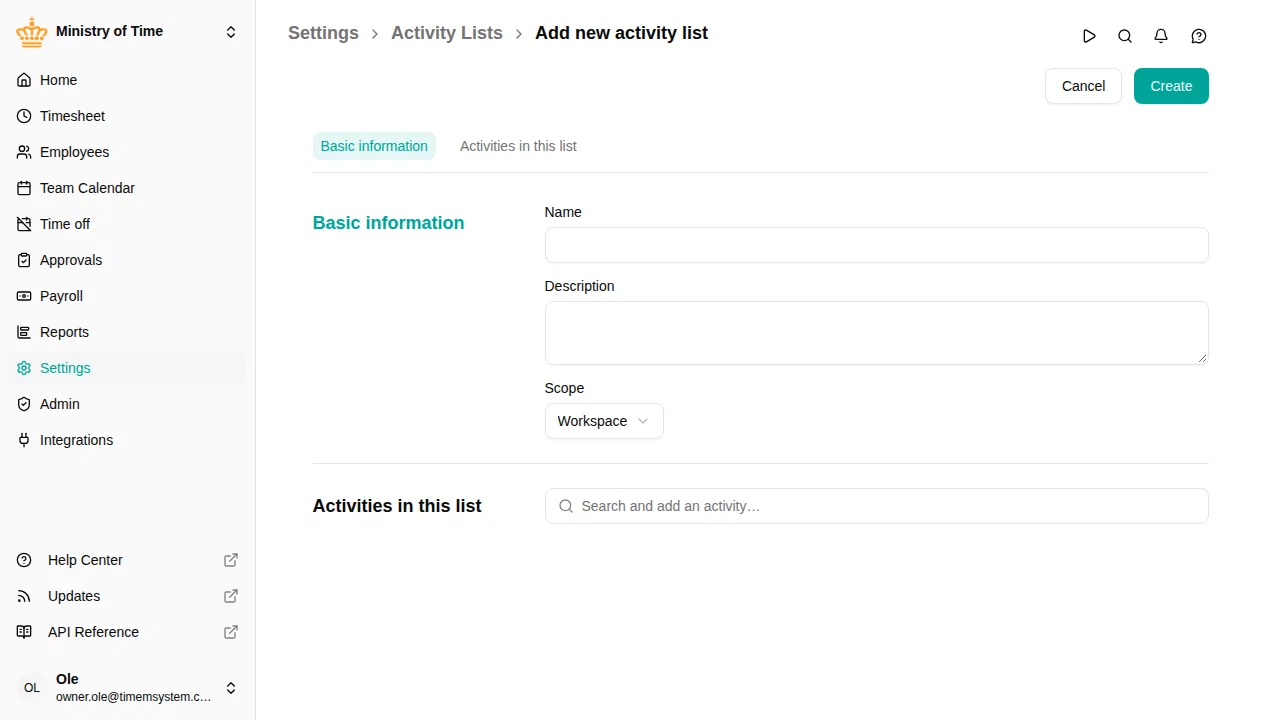This screenshot has height=720, width=1280.
Task: Click the Ministry of Time crown logo
Action: (32, 32)
